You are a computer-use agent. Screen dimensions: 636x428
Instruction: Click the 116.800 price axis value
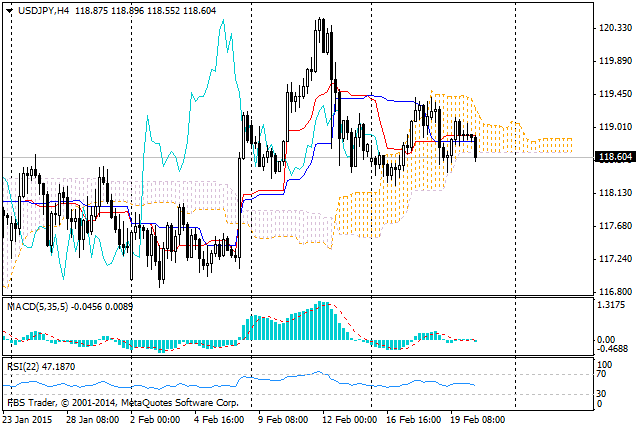pos(613,292)
